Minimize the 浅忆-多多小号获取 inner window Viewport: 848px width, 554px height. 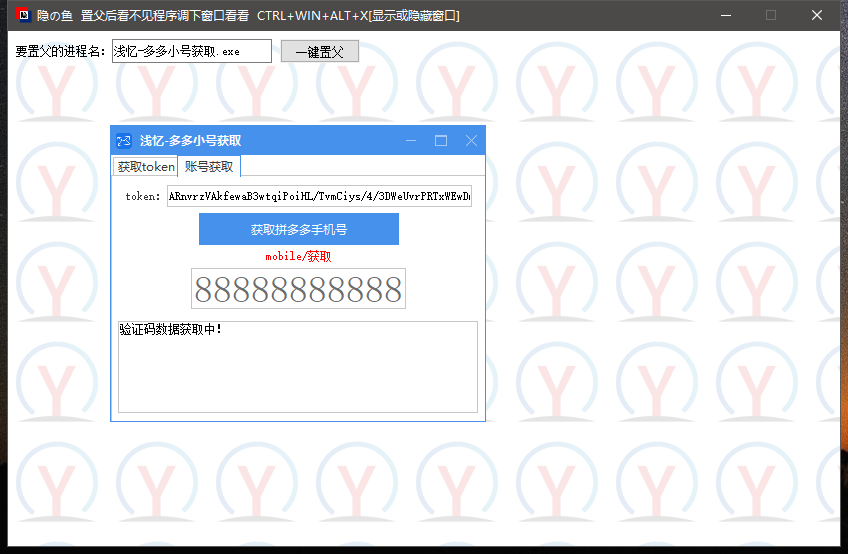click(411, 141)
